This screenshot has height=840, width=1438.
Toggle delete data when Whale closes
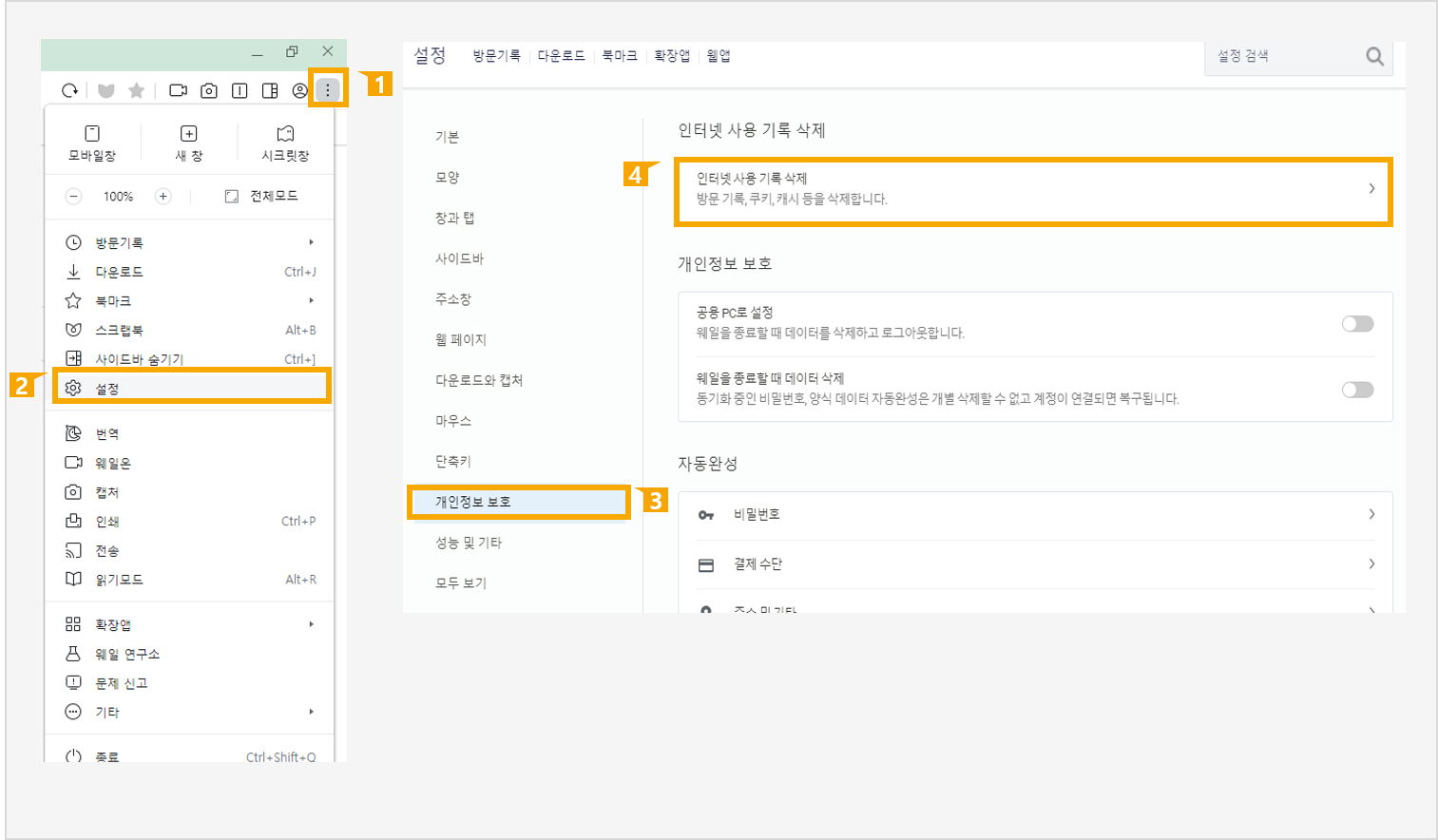(x=1357, y=390)
